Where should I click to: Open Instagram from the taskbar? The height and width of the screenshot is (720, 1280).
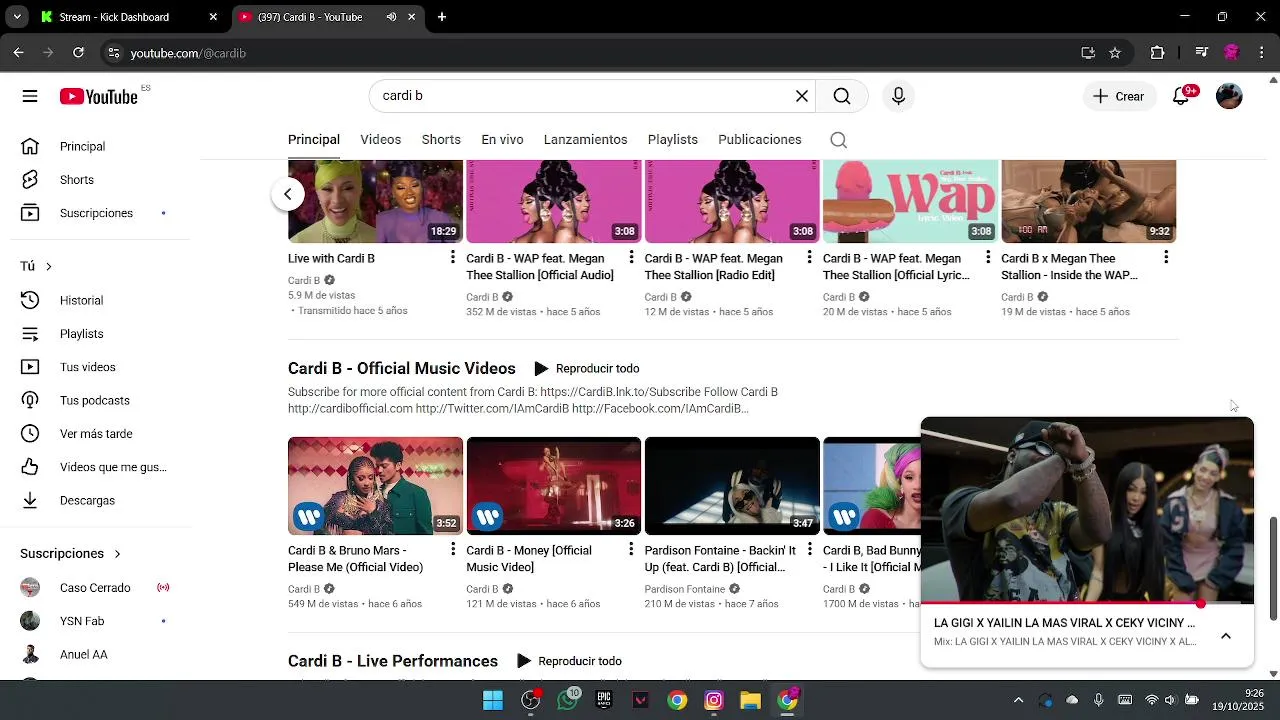(x=714, y=700)
